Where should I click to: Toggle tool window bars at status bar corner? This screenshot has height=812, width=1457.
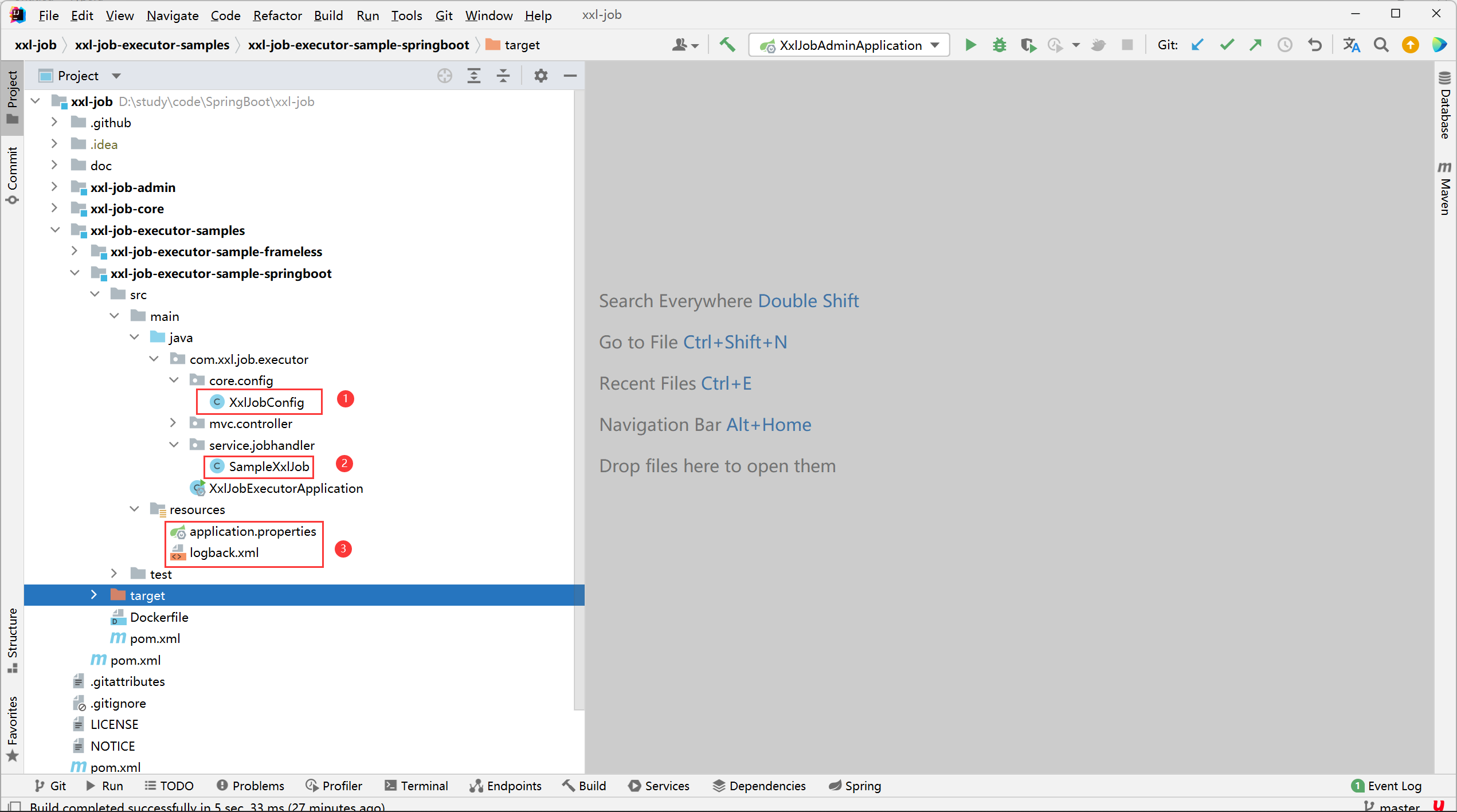point(15,806)
